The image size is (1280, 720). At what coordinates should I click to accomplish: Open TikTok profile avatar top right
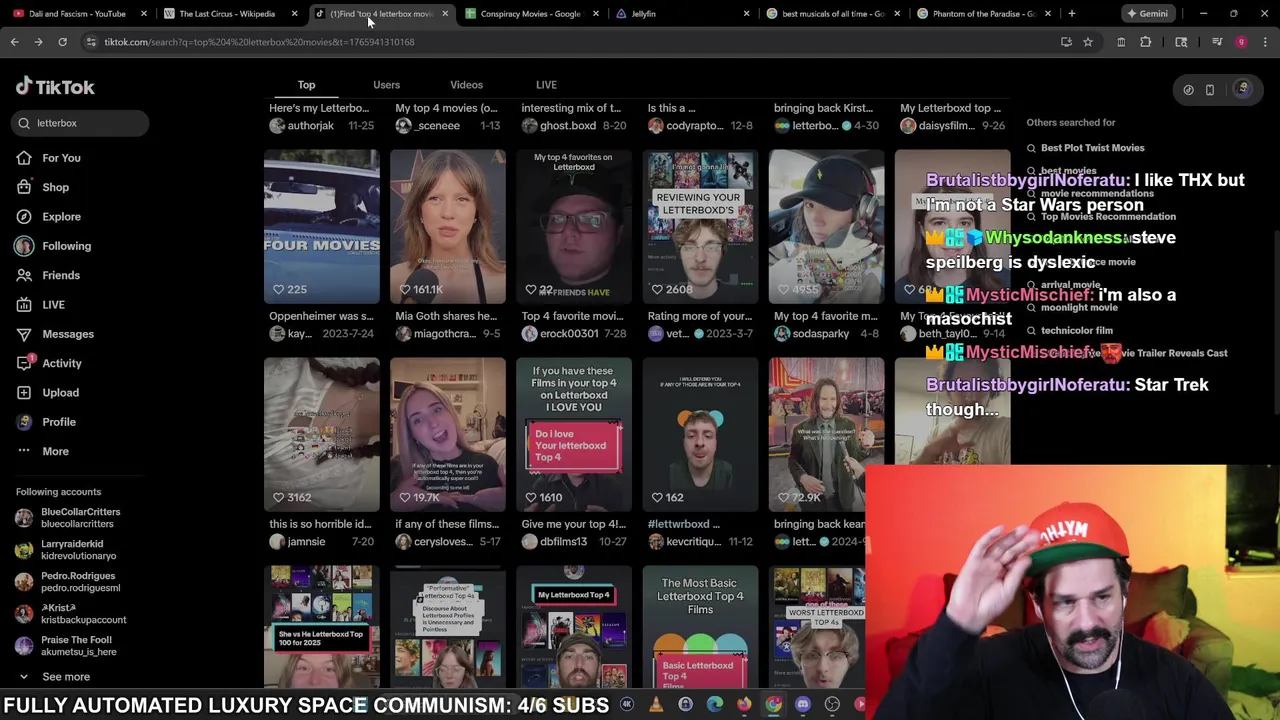[1243, 89]
